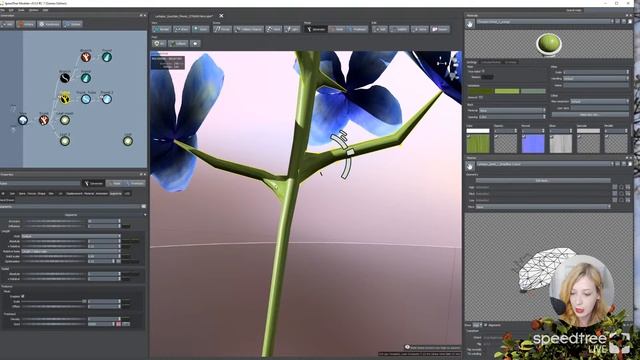Viewport: 640px width, 360px height.
Task: Switch to the Displacement properties tab
Action: (x=74, y=193)
